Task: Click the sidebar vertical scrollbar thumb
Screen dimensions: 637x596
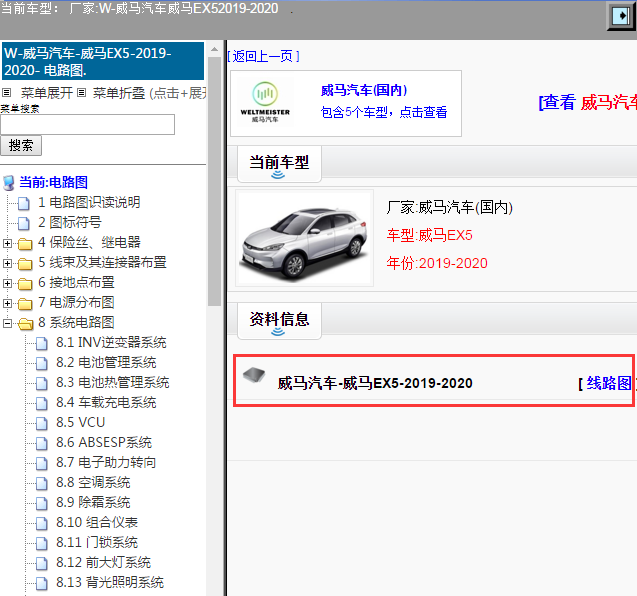Action: [x=214, y=182]
